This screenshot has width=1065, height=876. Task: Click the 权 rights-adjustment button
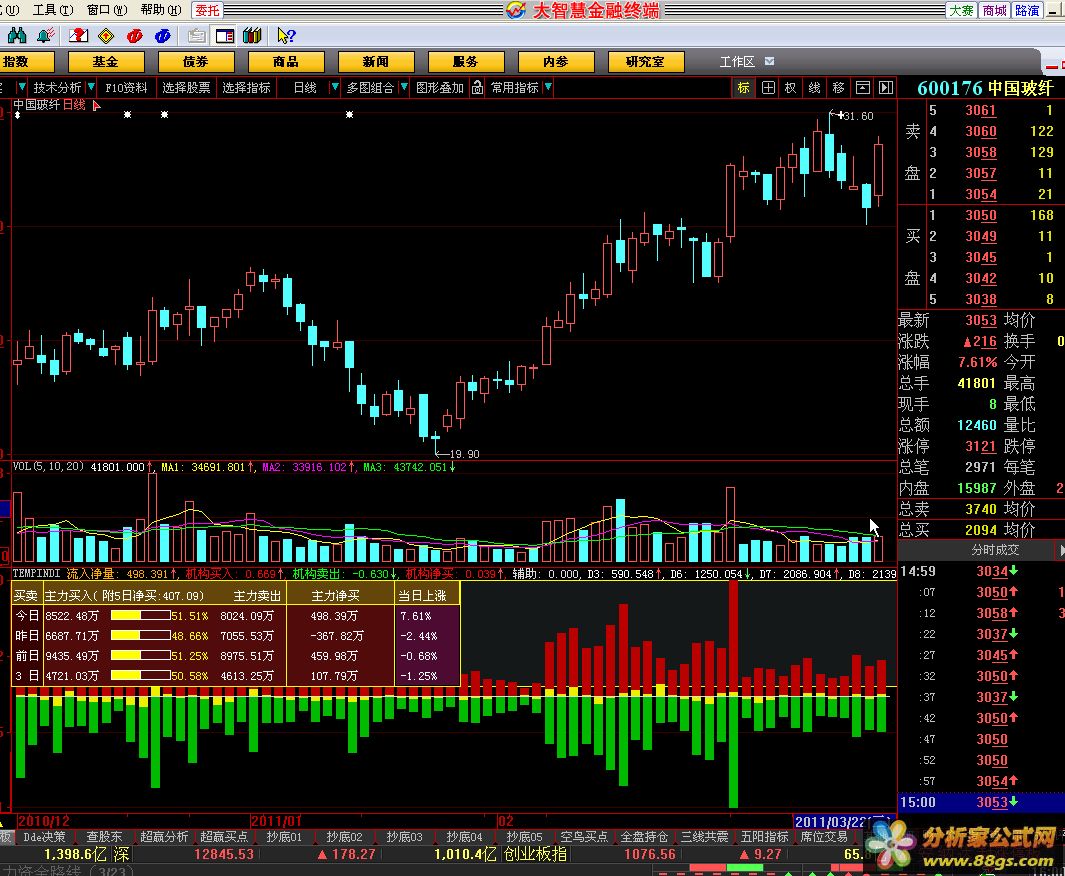[x=791, y=88]
